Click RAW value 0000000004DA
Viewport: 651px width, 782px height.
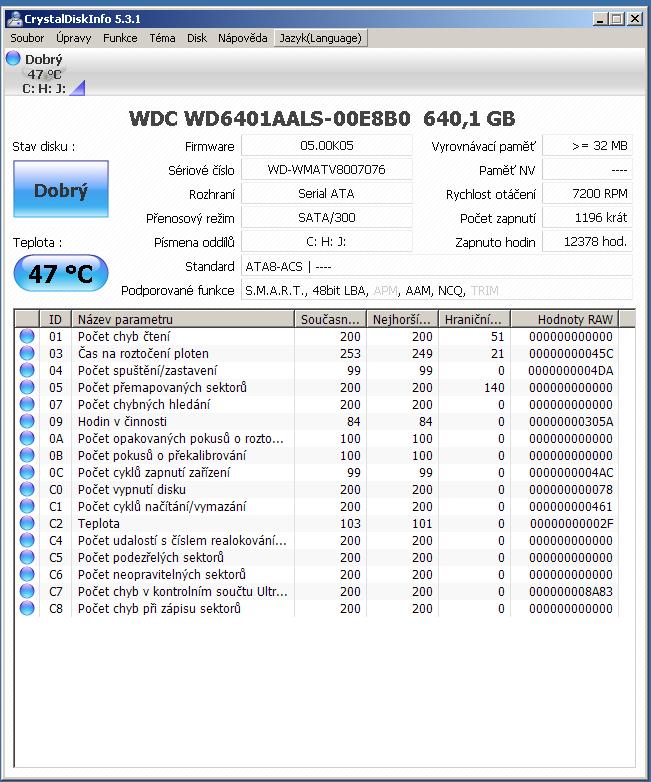click(571, 371)
